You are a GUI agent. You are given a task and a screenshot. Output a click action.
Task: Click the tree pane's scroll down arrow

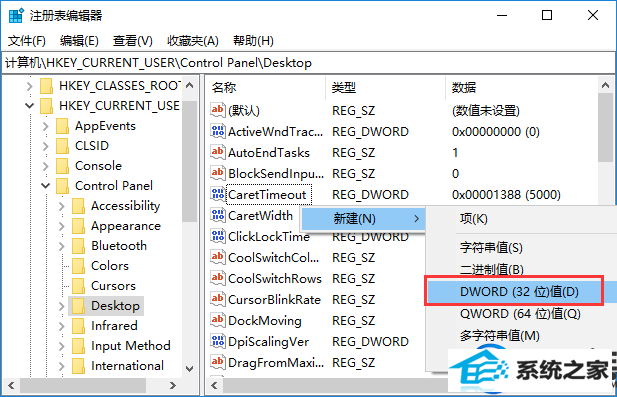click(x=189, y=369)
